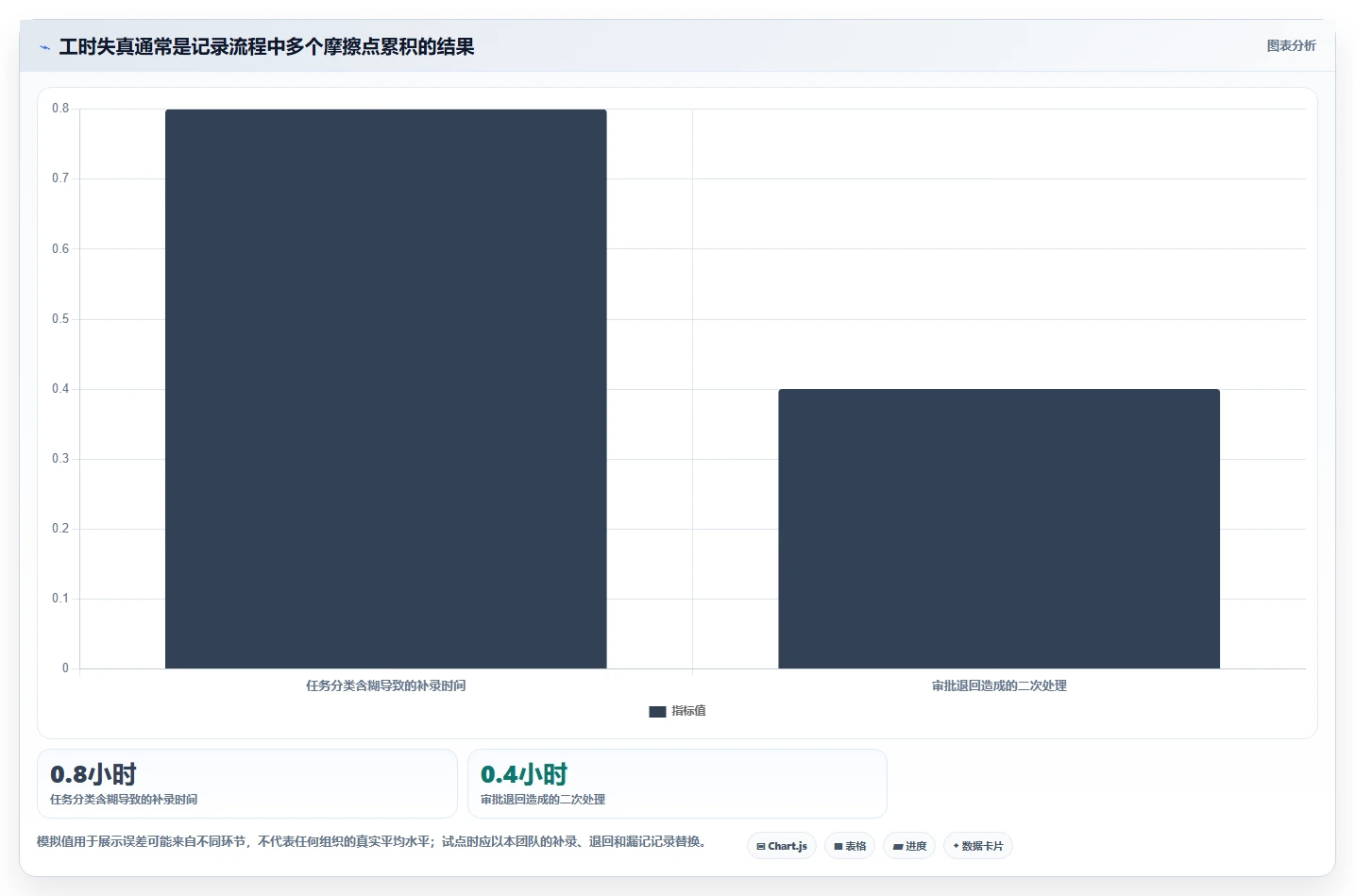
Task: Click the x-axis label 任务分类含糊导致的补录时间
Action: click(x=386, y=685)
